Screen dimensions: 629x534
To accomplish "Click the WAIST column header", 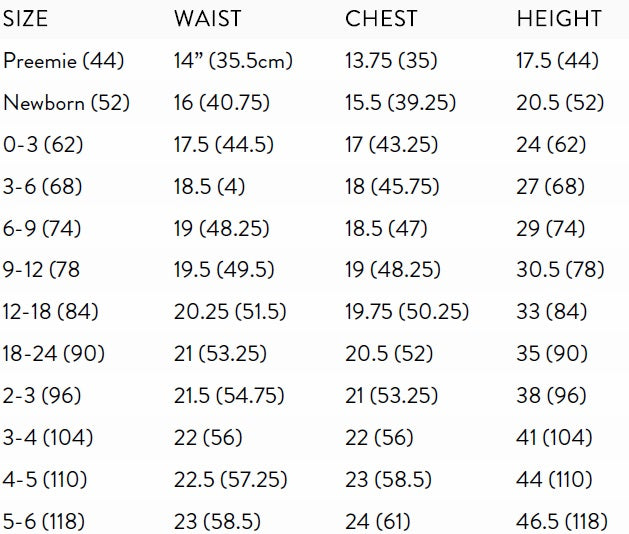I will [x=208, y=19].
